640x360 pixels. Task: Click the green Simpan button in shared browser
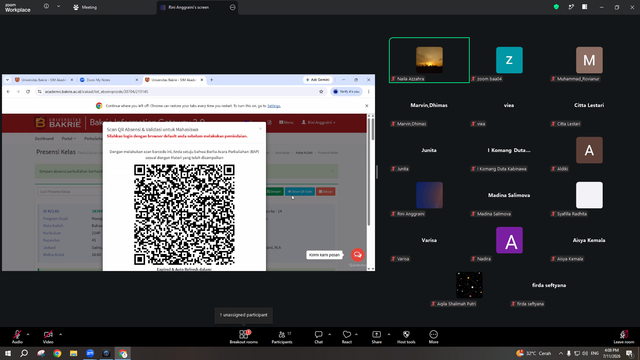click(274, 191)
